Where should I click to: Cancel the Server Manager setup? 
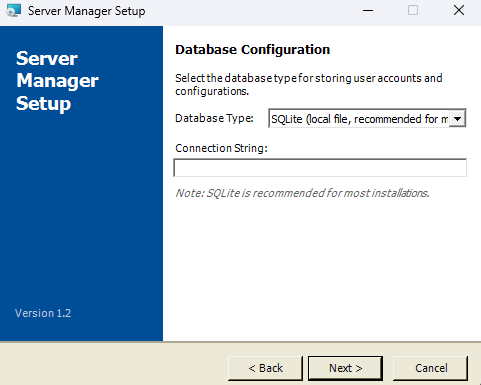(x=431, y=368)
